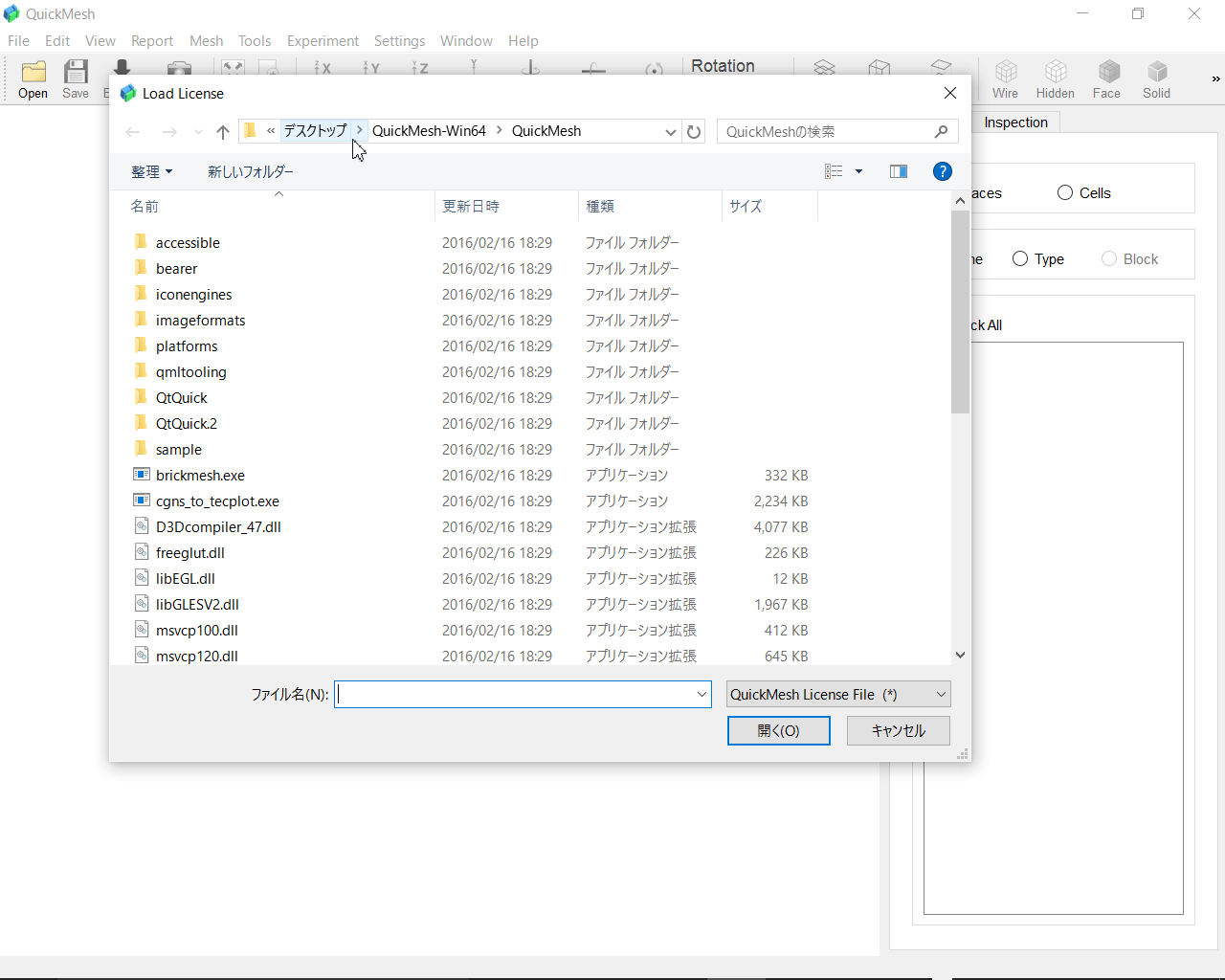Click the file list vertical scrollbar thumb
Screen dimensions: 1225x980
coord(960,312)
